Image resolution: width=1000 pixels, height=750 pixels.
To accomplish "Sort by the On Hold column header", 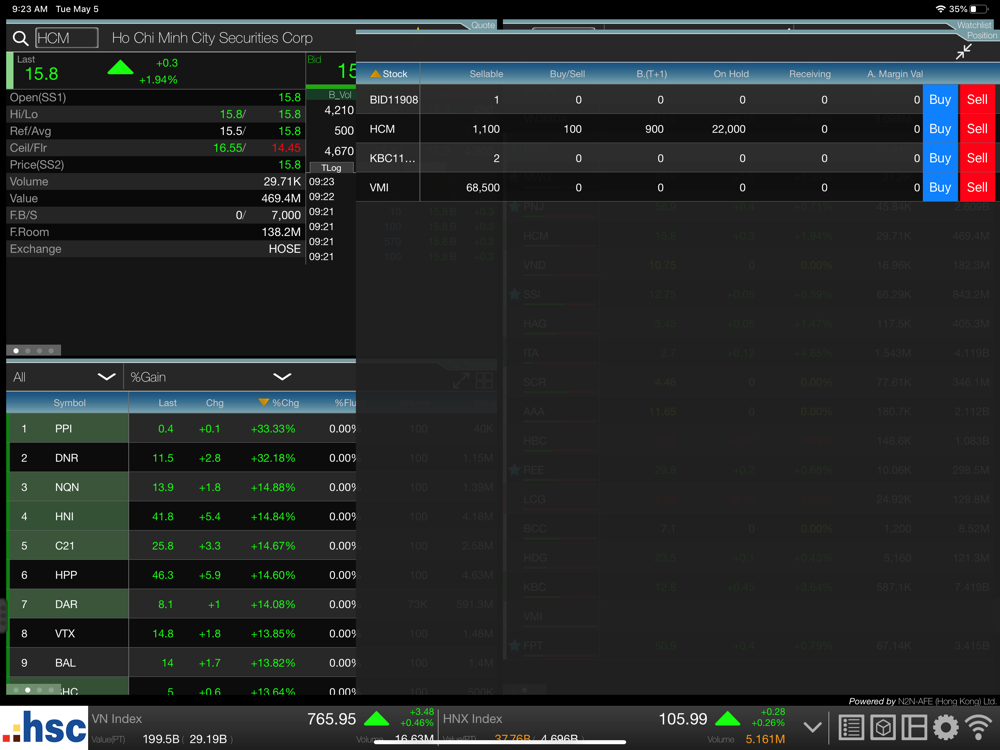I will coord(731,74).
